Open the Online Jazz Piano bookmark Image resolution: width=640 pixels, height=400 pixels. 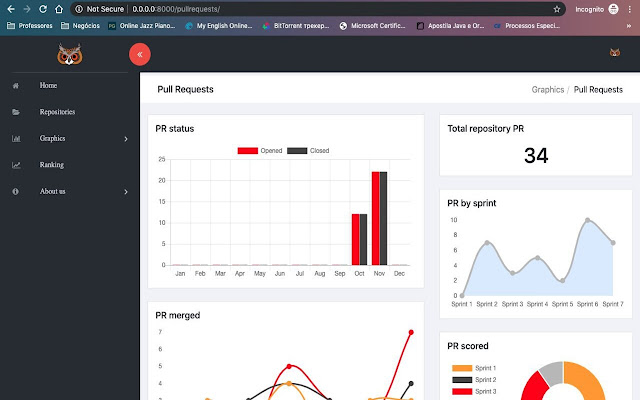(142, 26)
